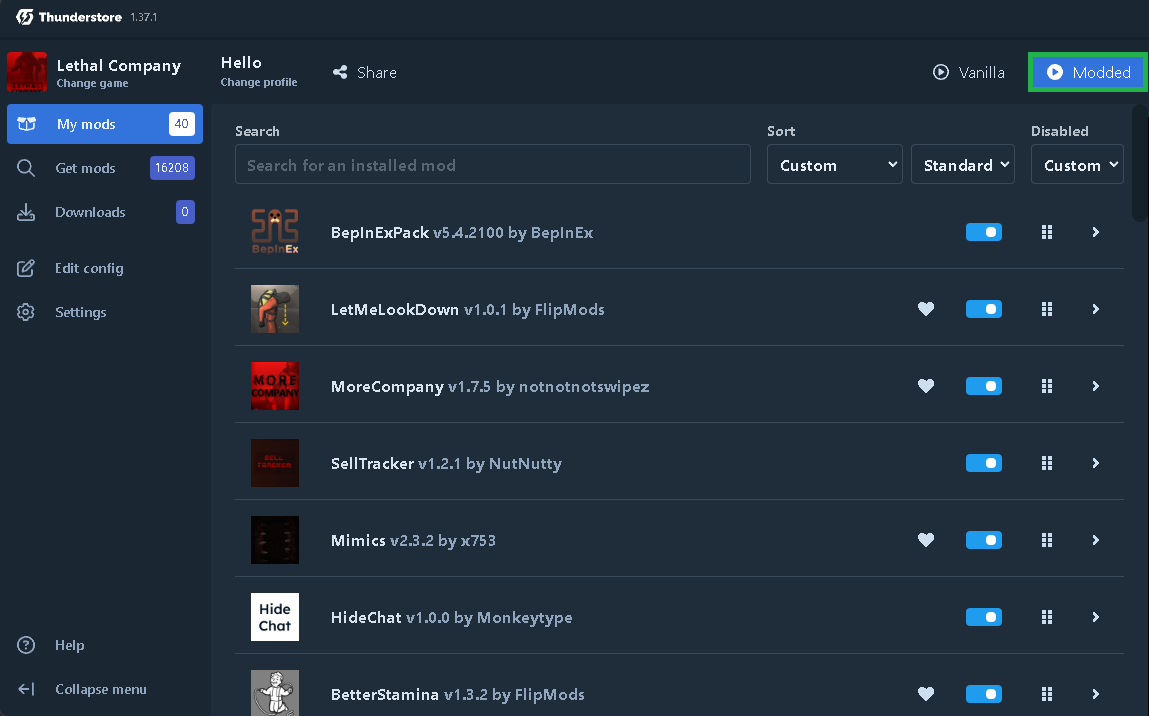The height and width of the screenshot is (716, 1149).
Task: Click BepInExPack drag handle grid icon
Action: [1046, 232]
